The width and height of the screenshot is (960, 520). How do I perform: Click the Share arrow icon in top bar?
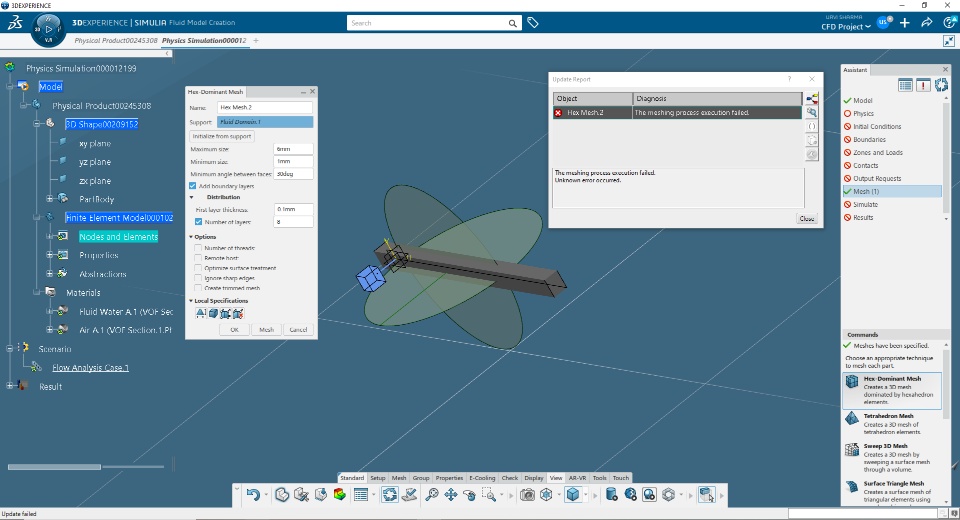pyautogui.click(x=926, y=22)
